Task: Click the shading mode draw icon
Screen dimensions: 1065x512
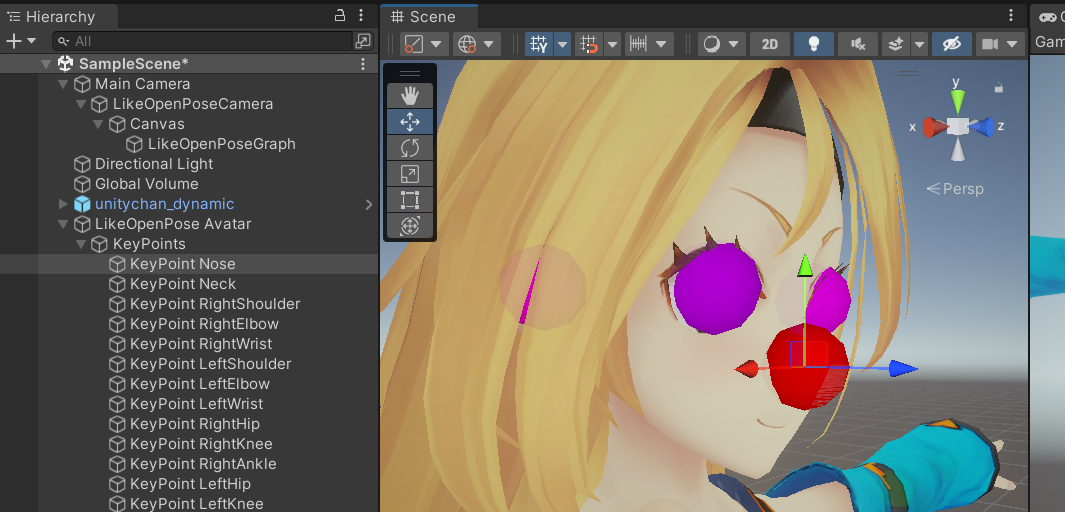Action: (414, 44)
